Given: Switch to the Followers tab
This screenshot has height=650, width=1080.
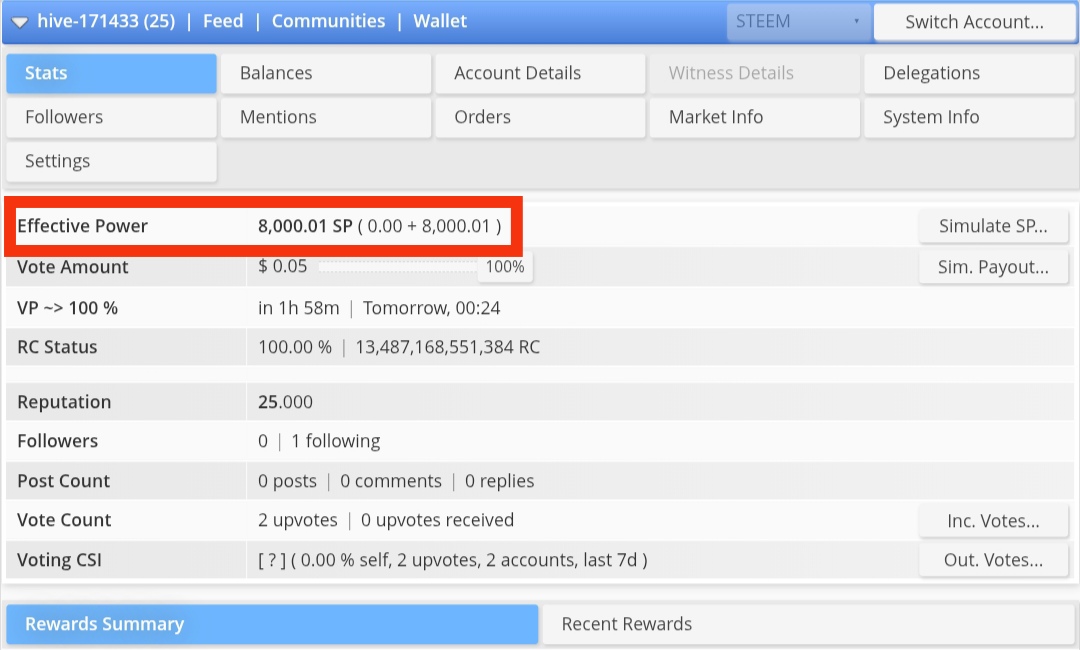Looking at the screenshot, I should (112, 118).
